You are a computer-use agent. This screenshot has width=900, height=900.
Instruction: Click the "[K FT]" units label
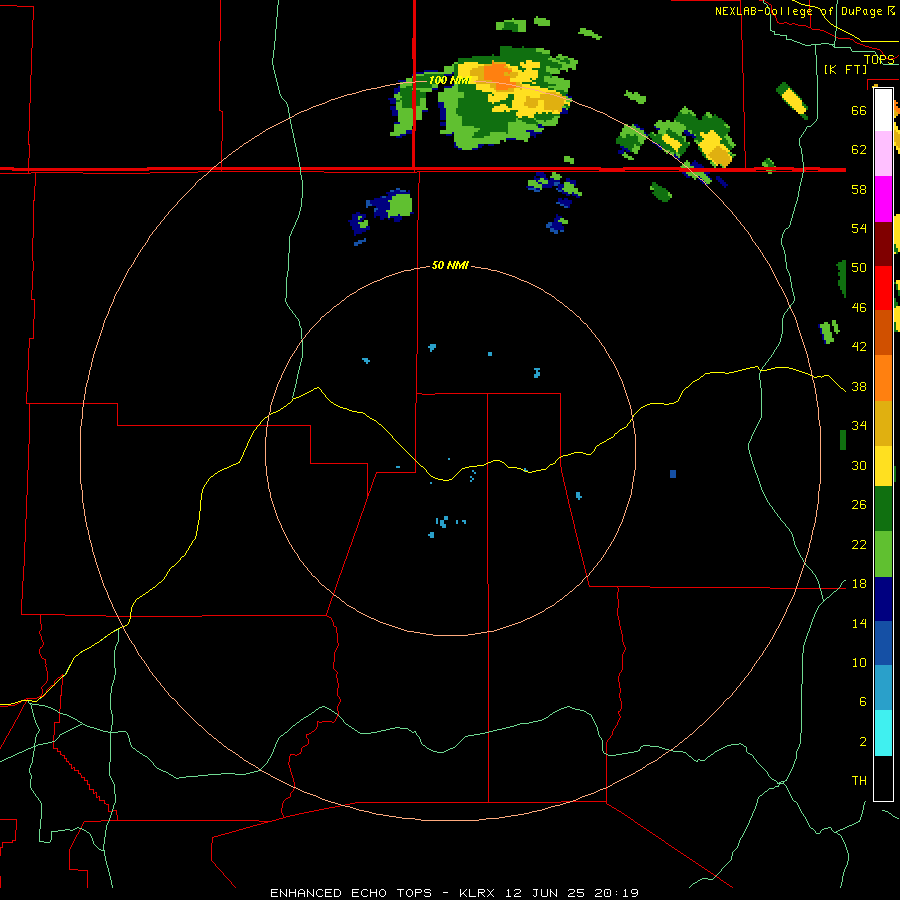pos(845,69)
